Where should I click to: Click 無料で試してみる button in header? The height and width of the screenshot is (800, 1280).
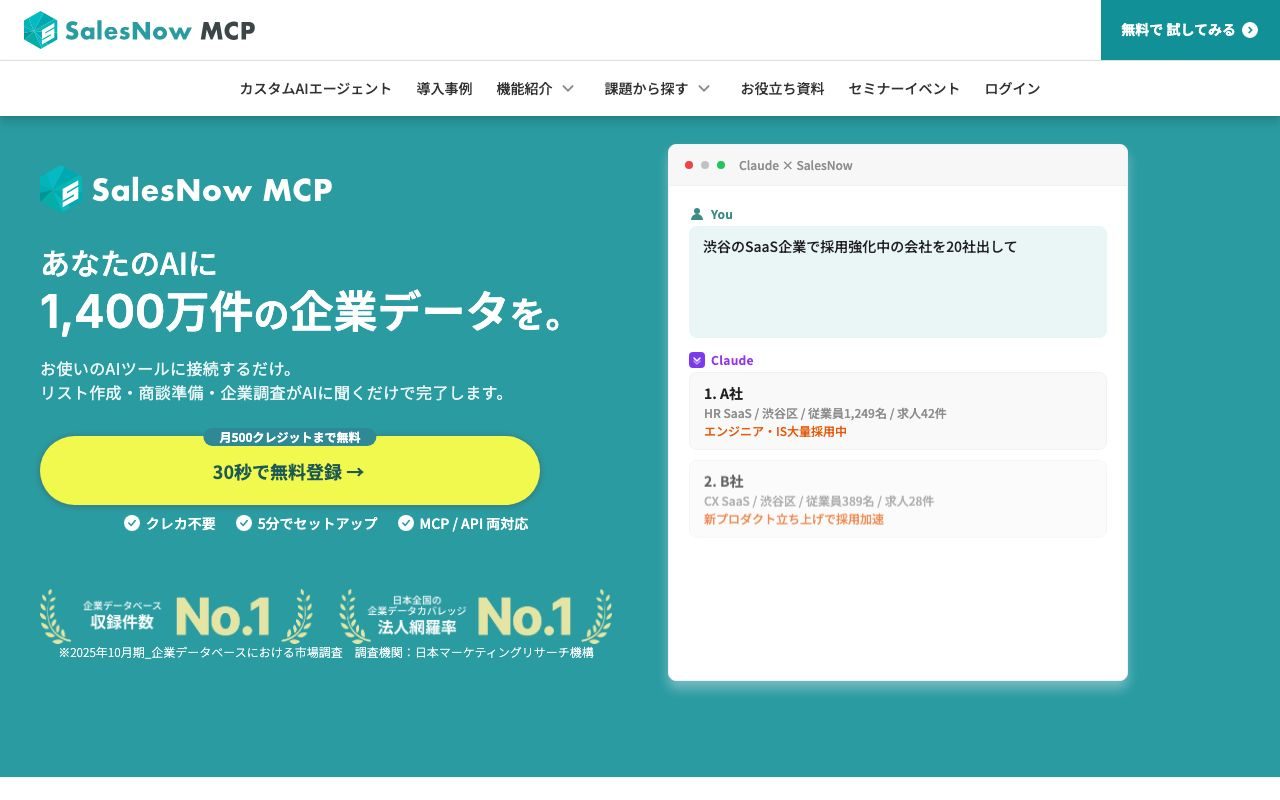[1190, 30]
